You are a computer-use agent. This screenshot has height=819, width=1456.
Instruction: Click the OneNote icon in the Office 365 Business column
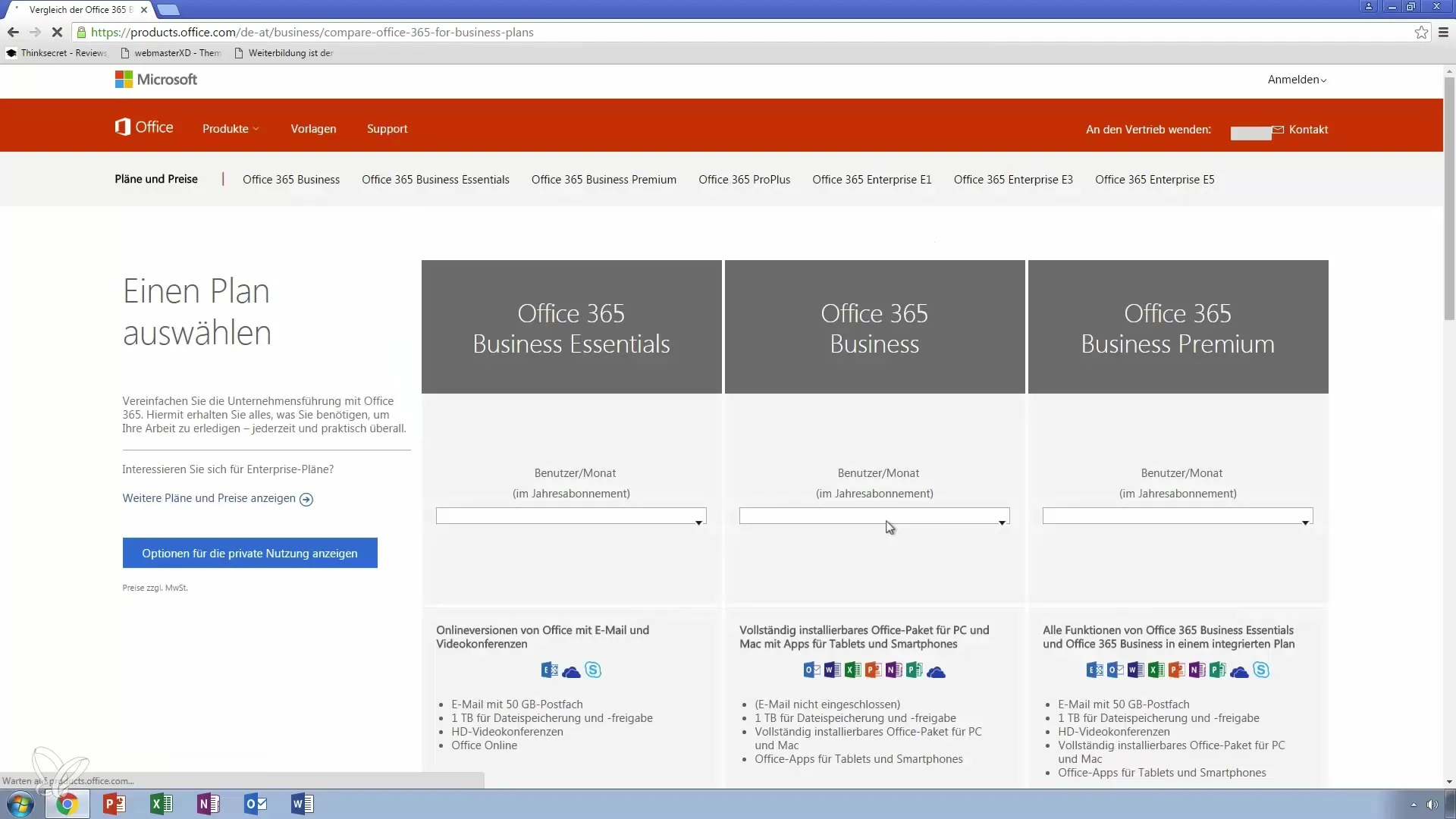[x=893, y=670]
